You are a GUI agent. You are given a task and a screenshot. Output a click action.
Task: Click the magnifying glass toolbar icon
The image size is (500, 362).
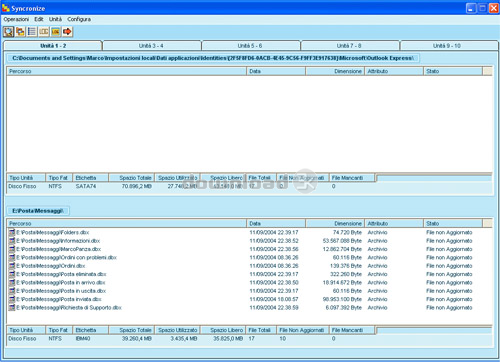[9, 32]
